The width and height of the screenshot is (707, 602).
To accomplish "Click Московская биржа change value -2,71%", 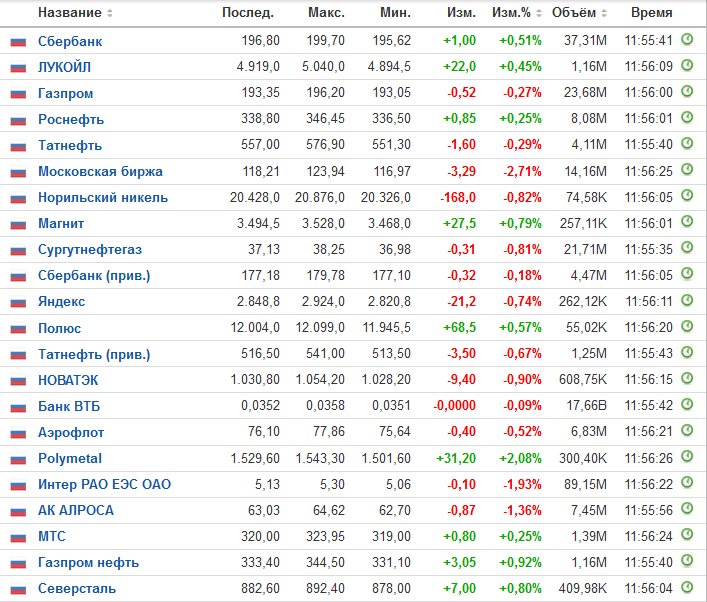I will pos(522,171).
